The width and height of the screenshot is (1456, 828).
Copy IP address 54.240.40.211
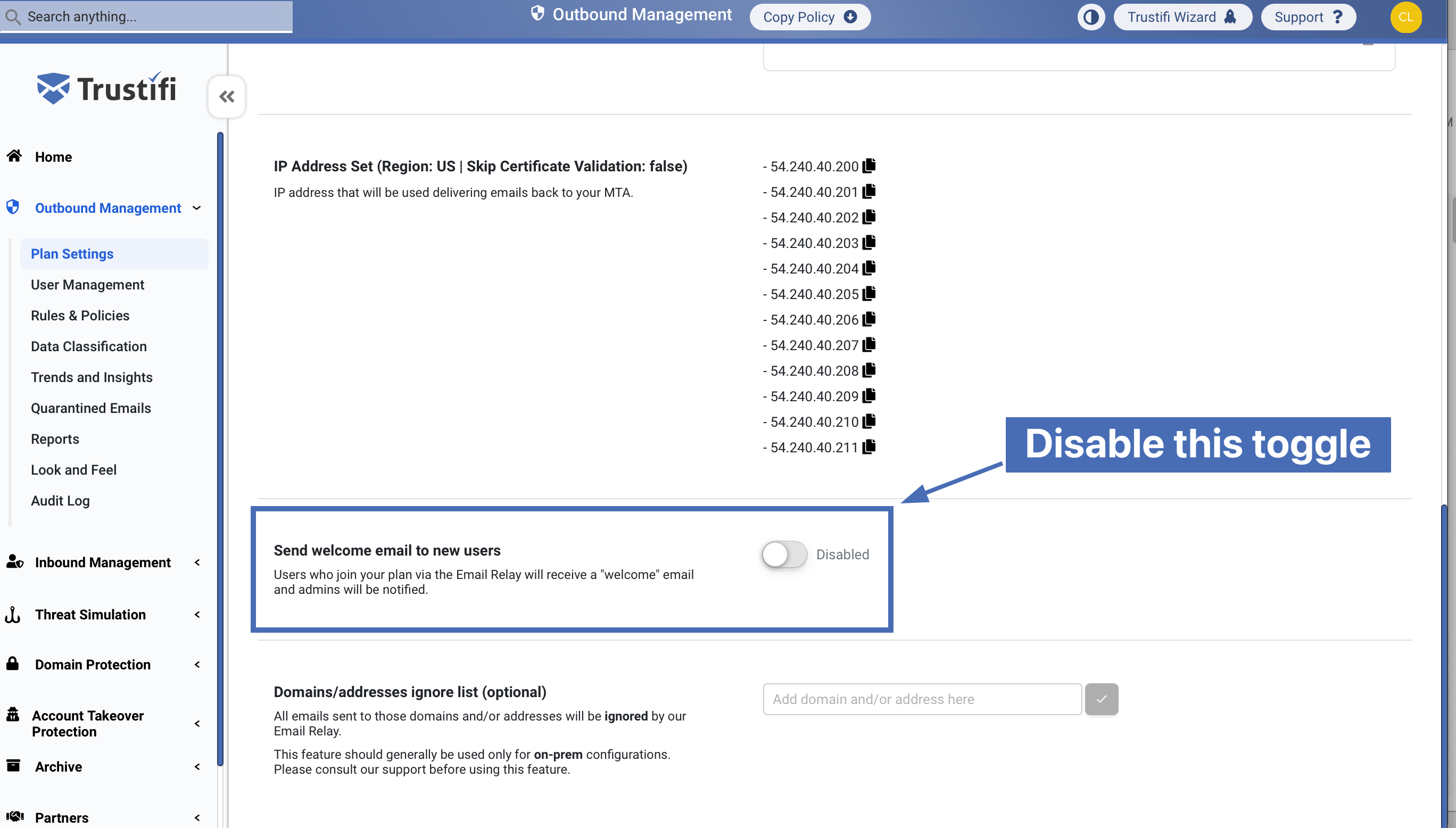[868, 447]
